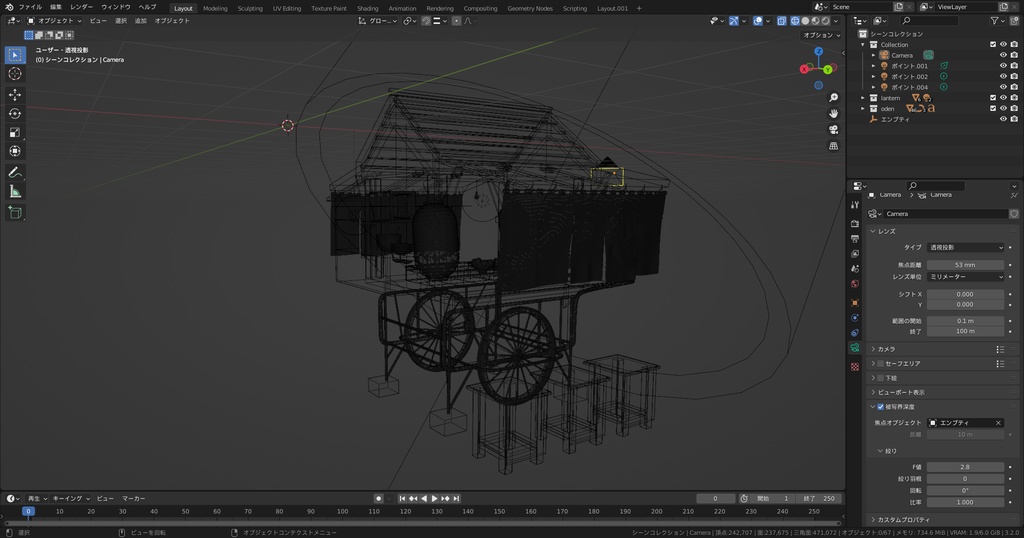
Task: Expand the カメラ panel section
Action: [x=886, y=349]
